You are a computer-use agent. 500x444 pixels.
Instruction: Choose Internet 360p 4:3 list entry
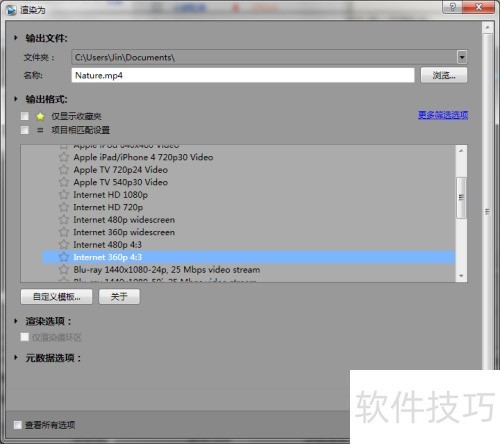point(248,257)
